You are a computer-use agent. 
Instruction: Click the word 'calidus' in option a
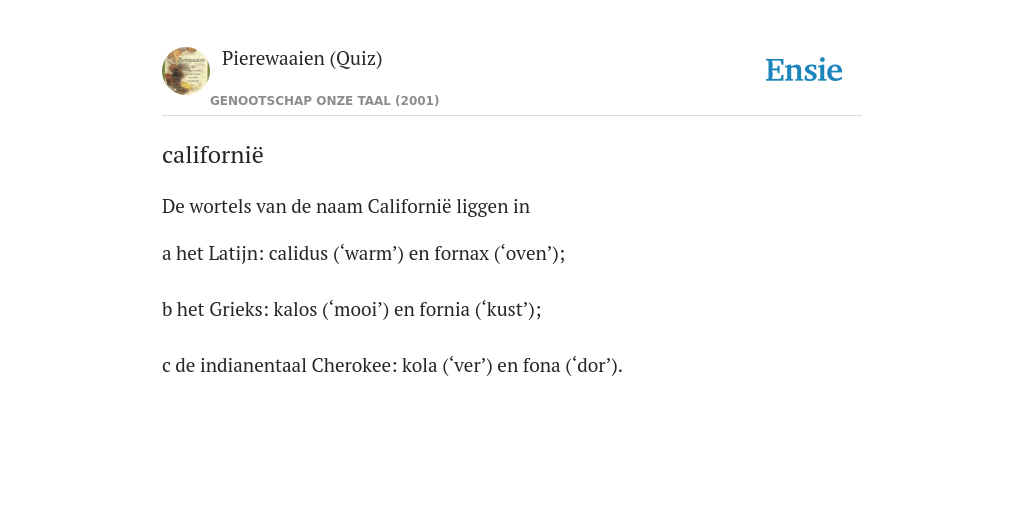tap(298, 253)
